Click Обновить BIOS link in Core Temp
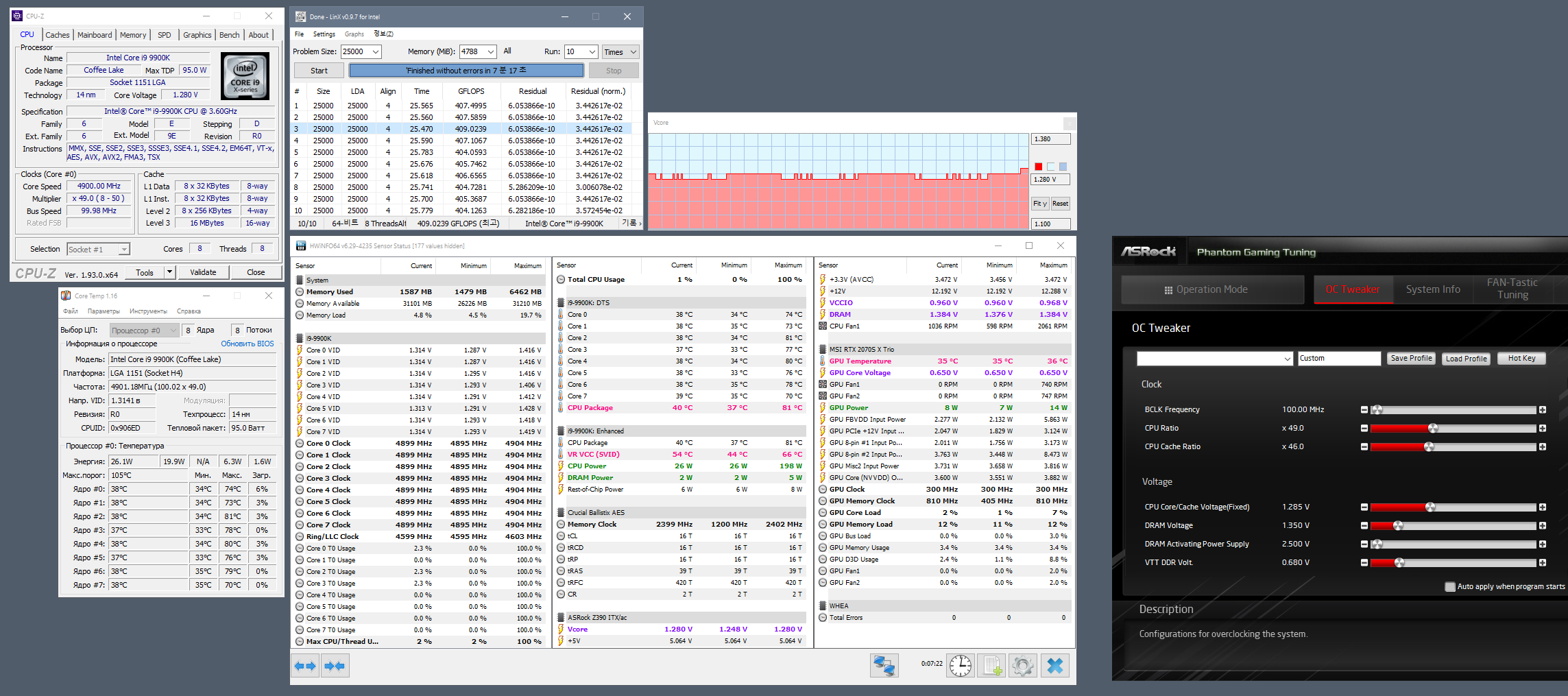 (x=247, y=344)
